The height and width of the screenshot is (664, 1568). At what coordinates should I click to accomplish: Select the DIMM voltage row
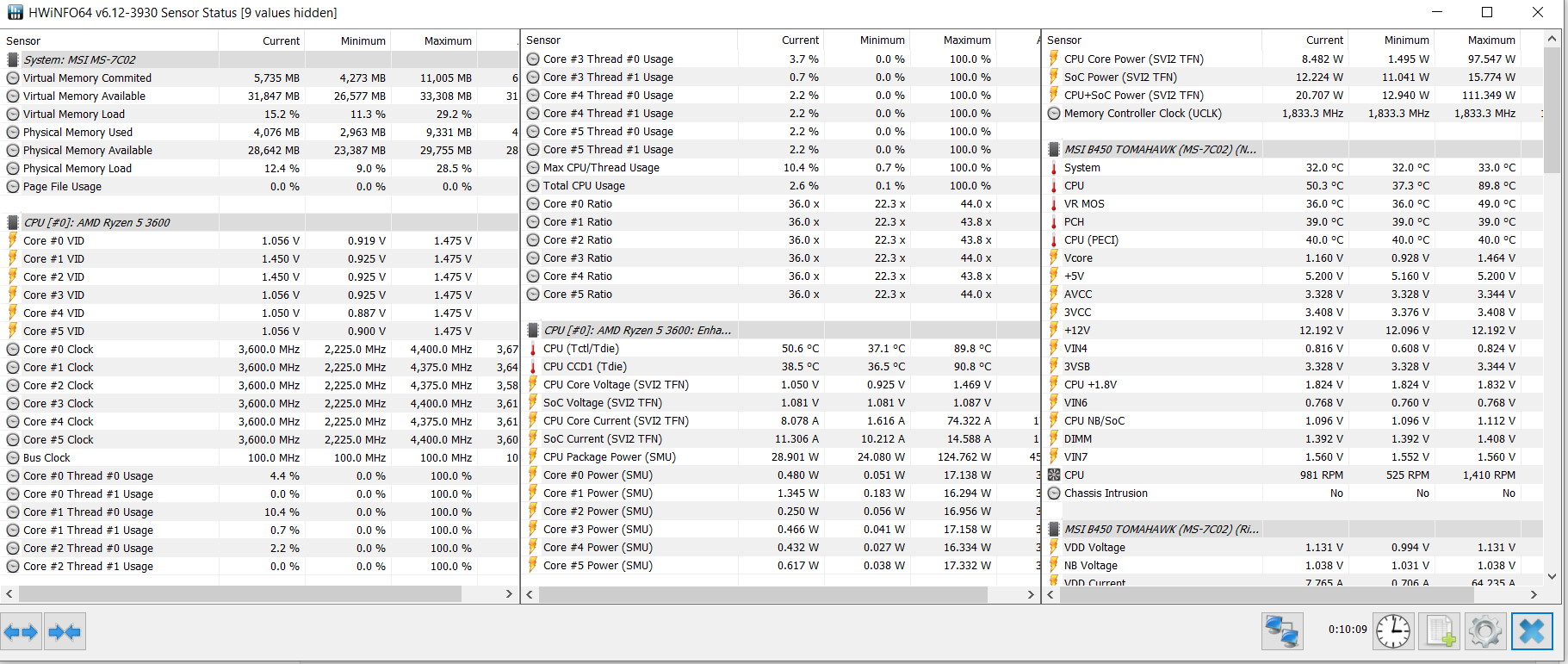pos(1293,439)
